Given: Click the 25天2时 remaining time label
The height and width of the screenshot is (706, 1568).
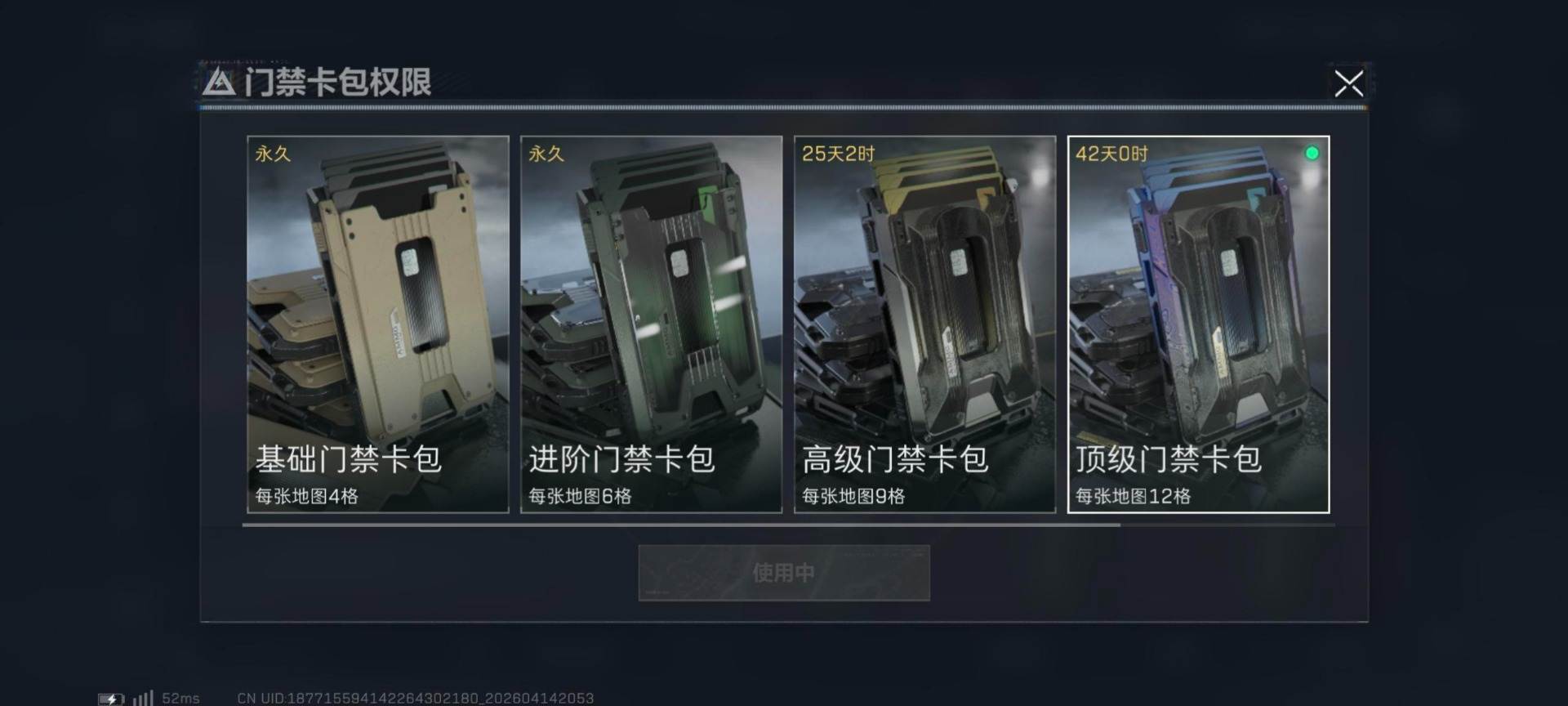Looking at the screenshot, I should (838, 154).
